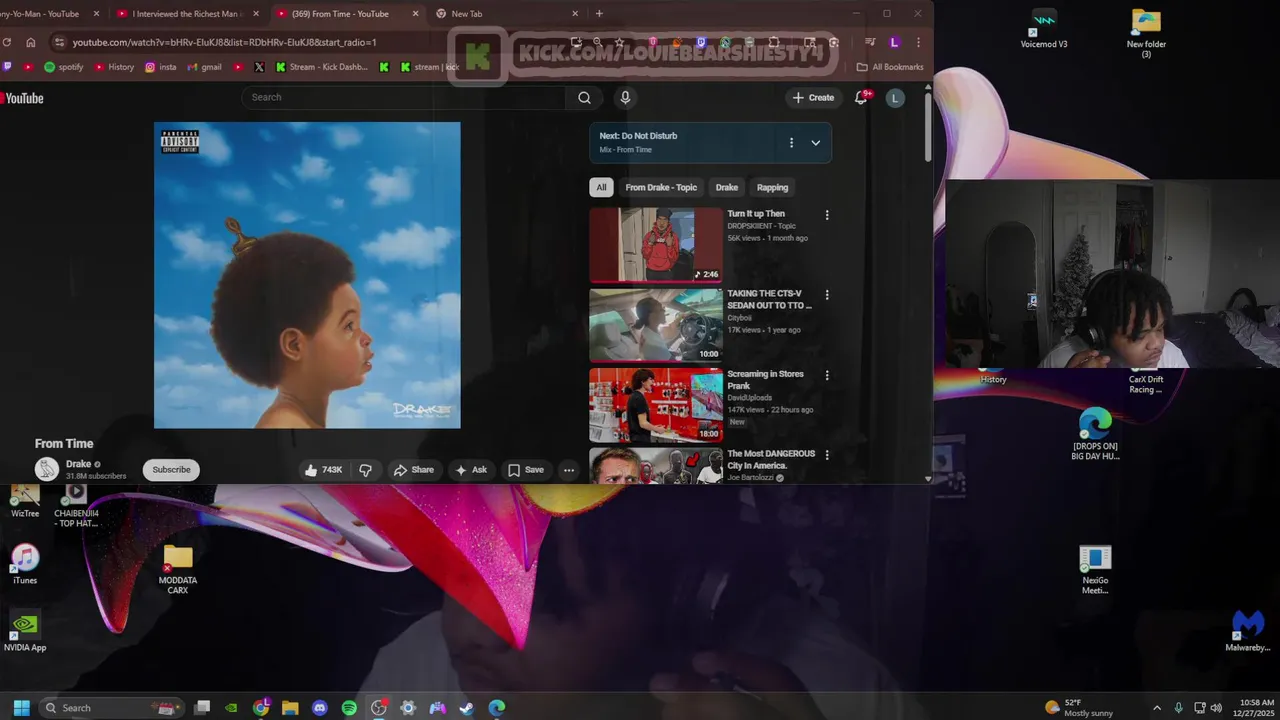Open History bookmark in bookmarks bar
1280x720 pixels.
pyautogui.click(x=114, y=67)
